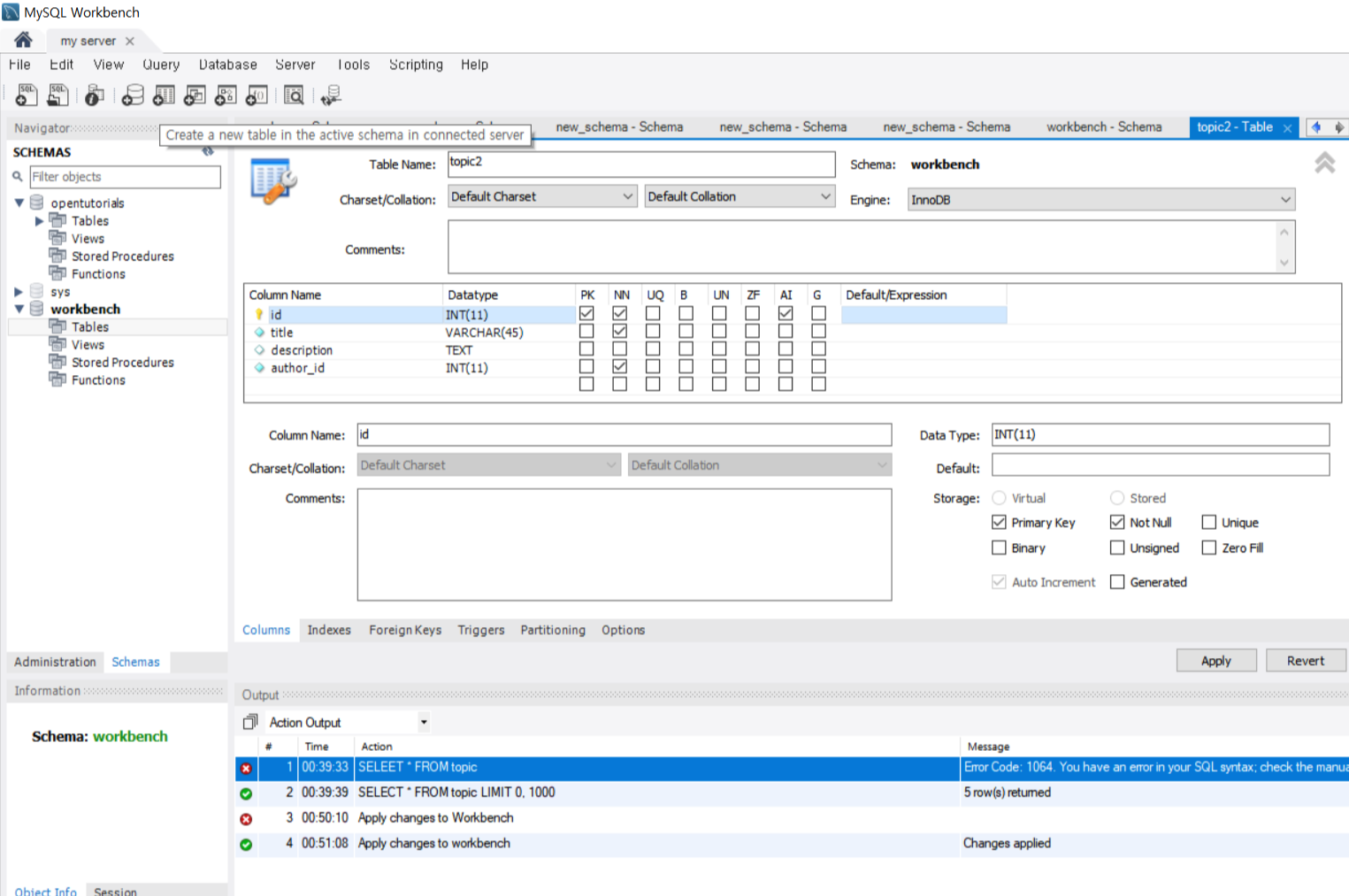The height and width of the screenshot is (896, 1349).
Task: Toggle AI checkbox for id column
Action: pyautogui.click(x=786, y=313)
